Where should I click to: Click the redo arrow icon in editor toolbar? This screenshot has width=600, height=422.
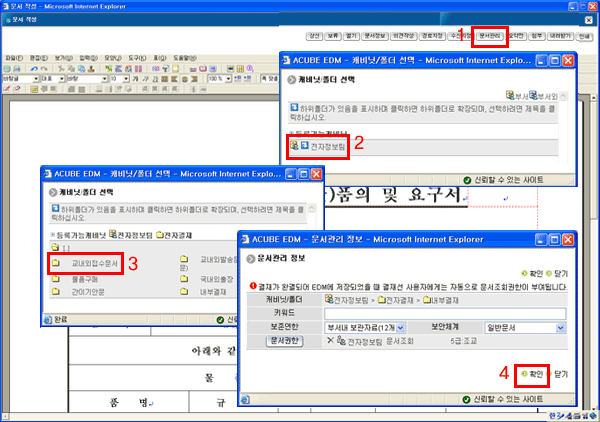pyautogui.click(x=44, y=69)
